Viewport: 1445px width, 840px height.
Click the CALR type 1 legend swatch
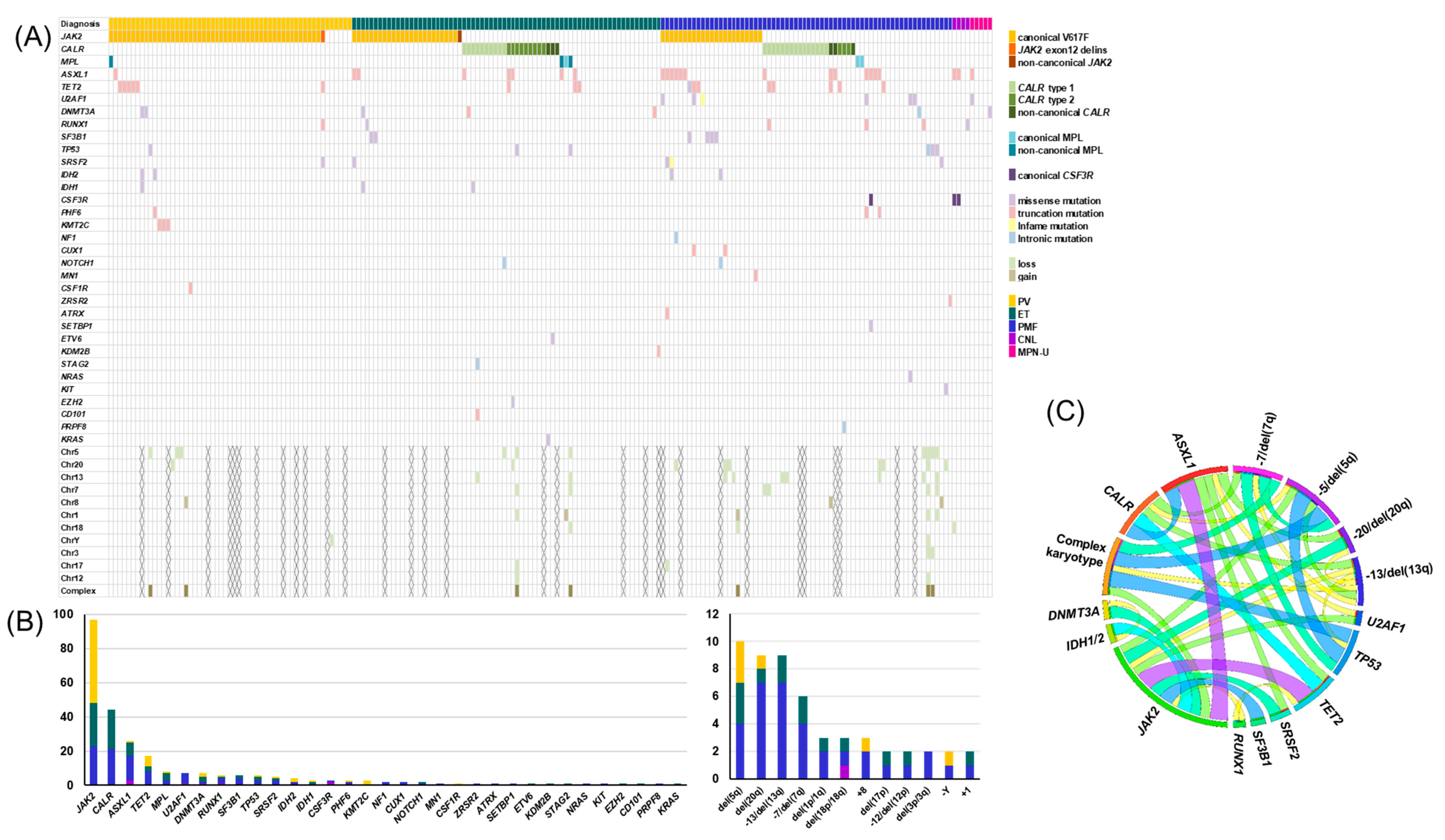click(1012, 87)
